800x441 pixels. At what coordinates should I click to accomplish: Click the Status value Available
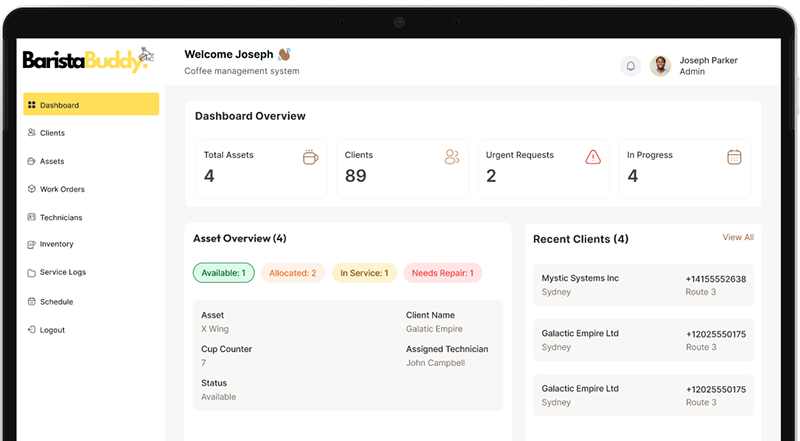pyautogui.click(x=218, y=397)
